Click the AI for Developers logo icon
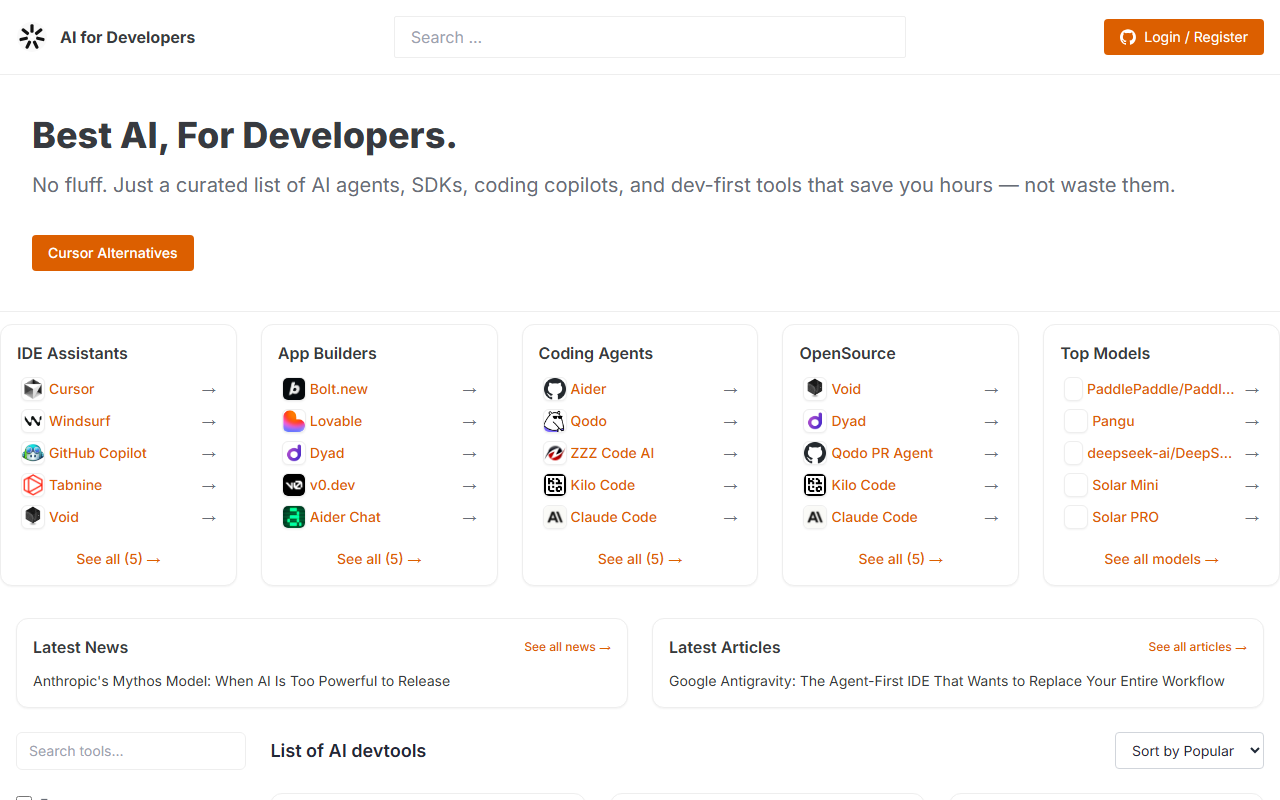 click(32, 37)
